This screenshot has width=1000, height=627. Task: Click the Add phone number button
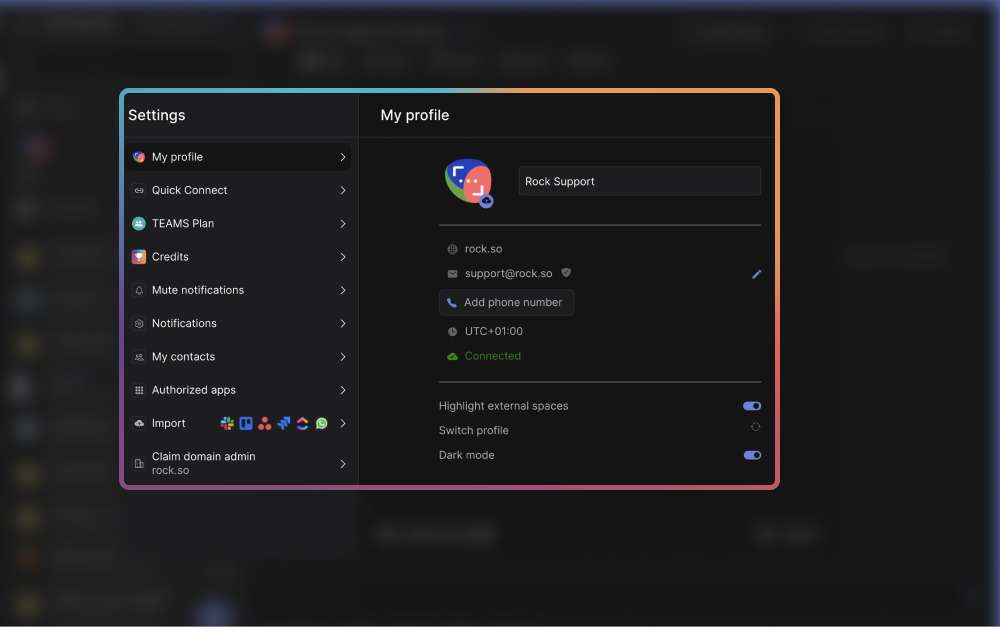coord(506,302)
